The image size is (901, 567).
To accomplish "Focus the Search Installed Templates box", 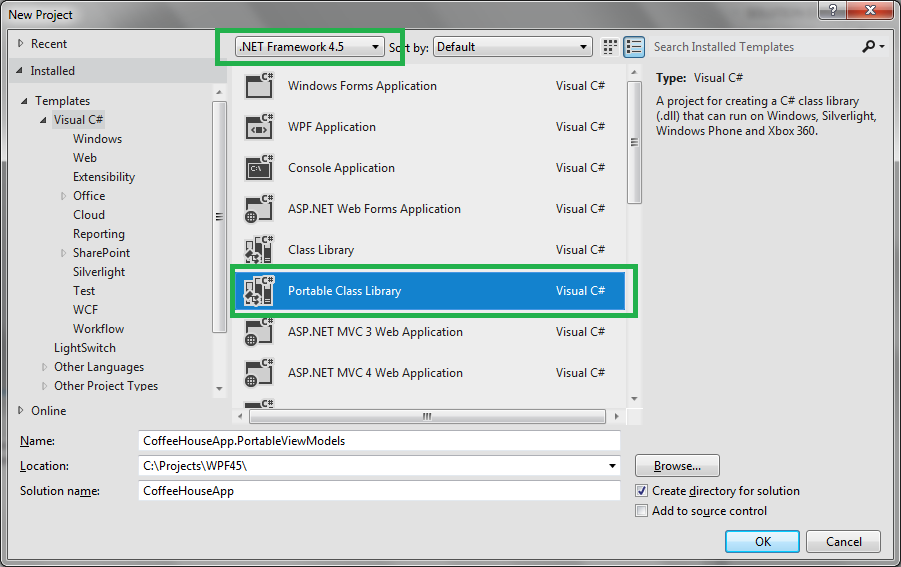I will [756, 47].
